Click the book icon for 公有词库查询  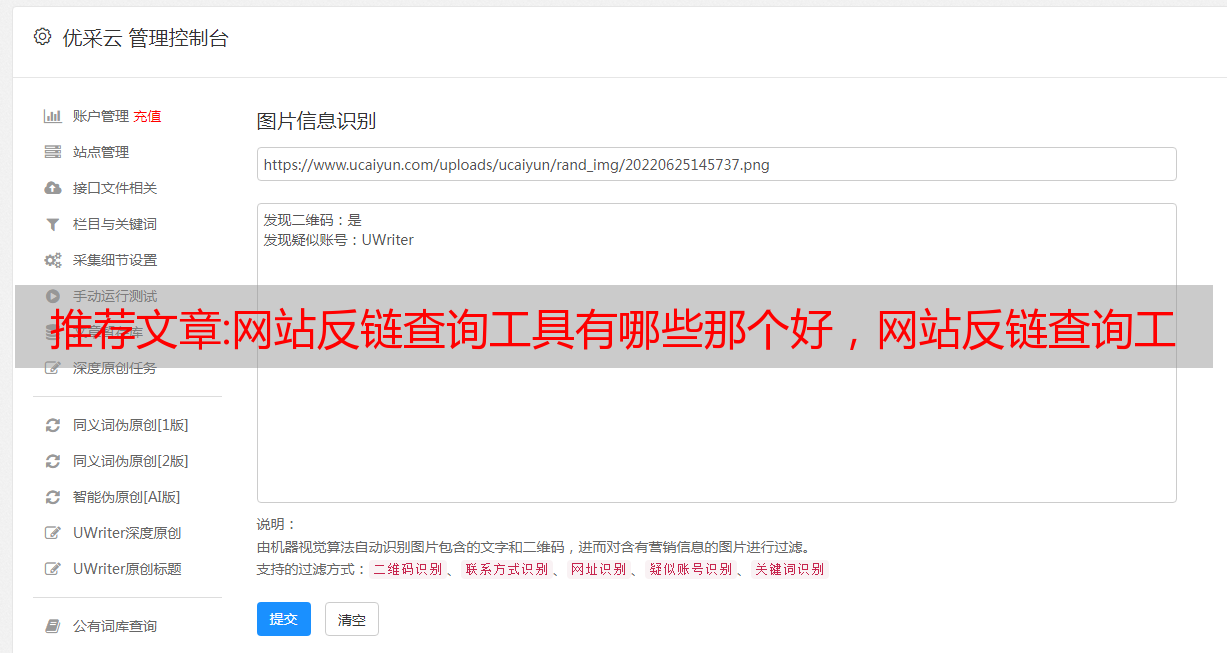pos(53,626)
